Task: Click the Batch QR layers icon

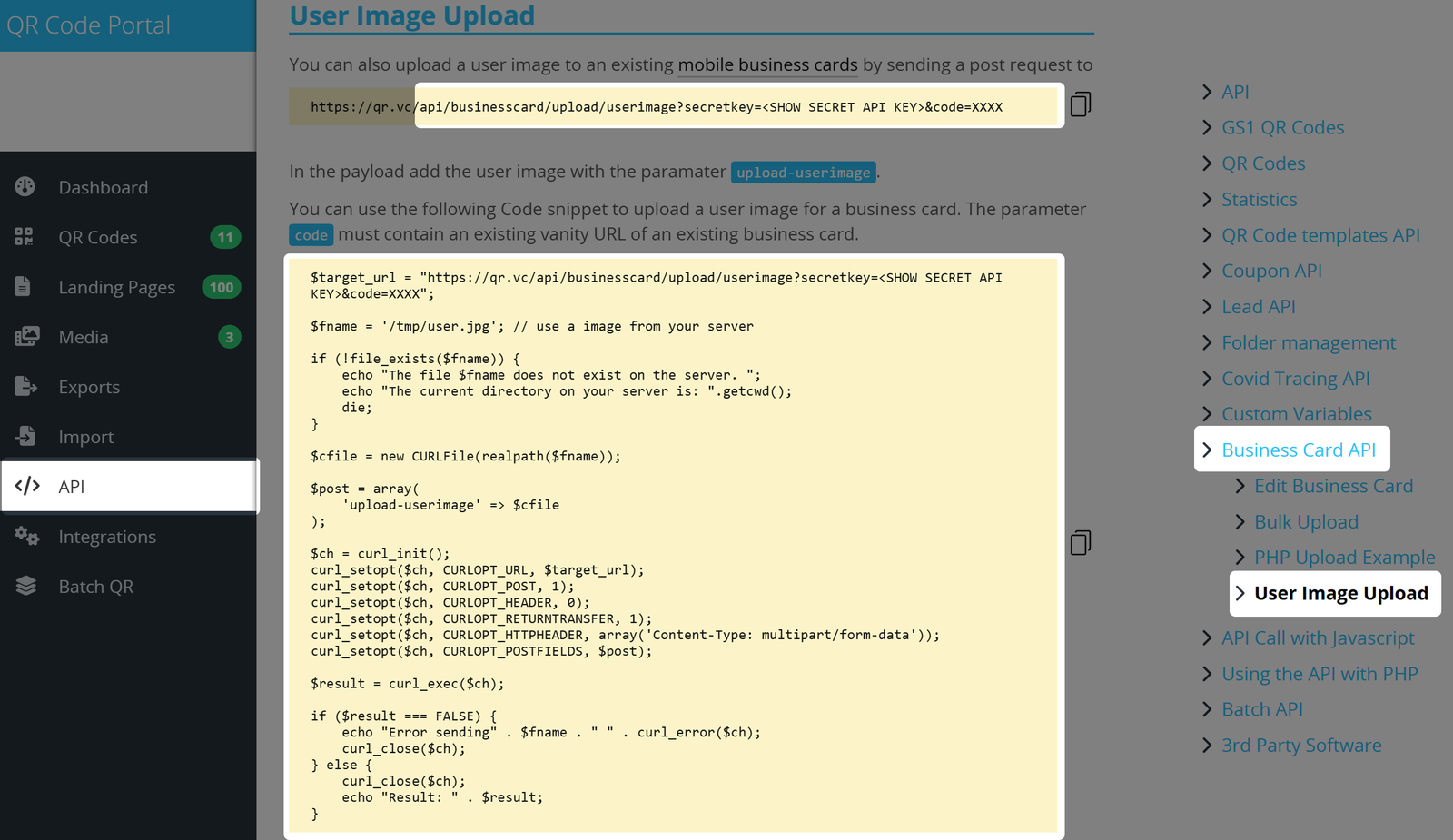Action: pyautogui.click(x=25, y=587)
